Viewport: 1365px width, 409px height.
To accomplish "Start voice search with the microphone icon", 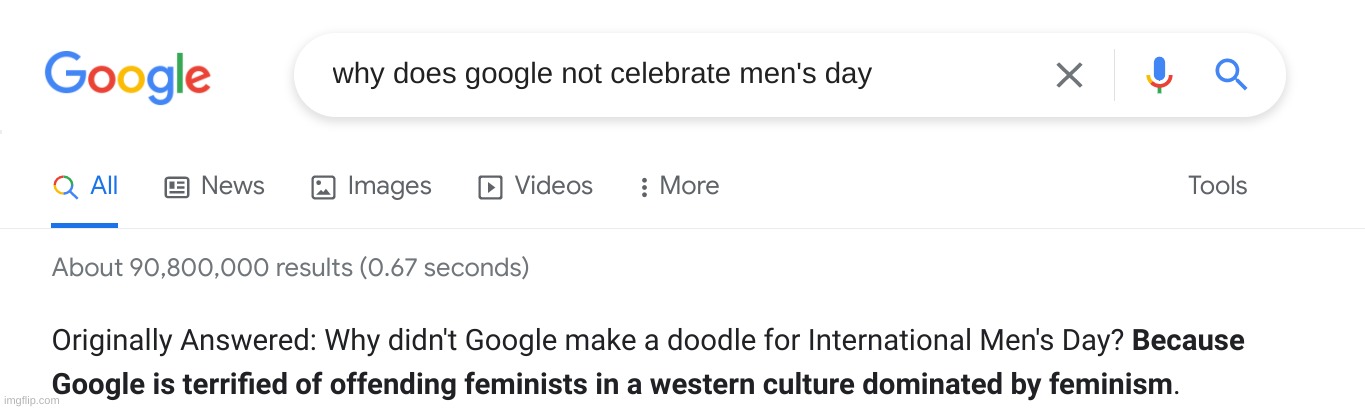I will [1159, 75].
